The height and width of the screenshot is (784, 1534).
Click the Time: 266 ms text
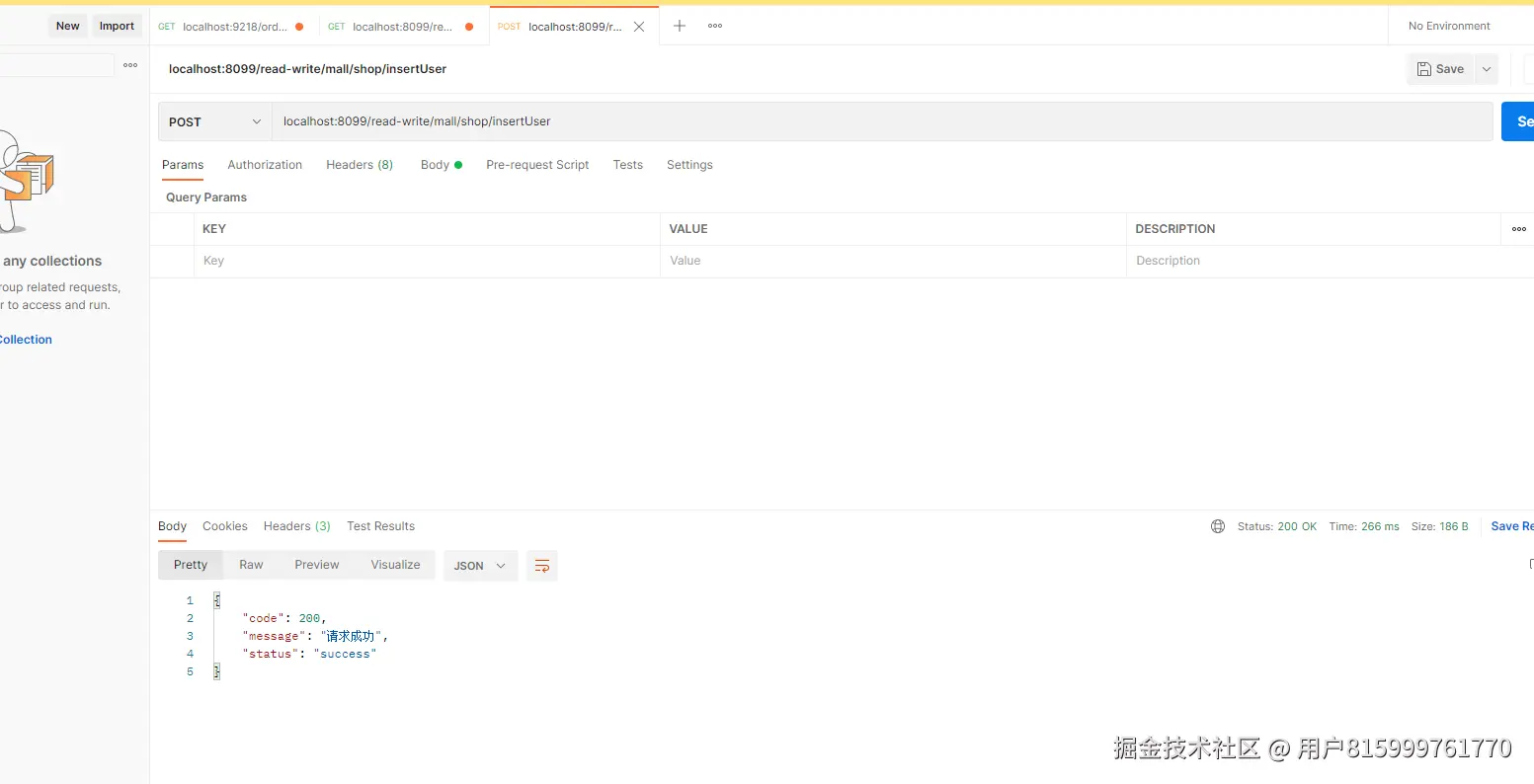[x=1364, y=526]
